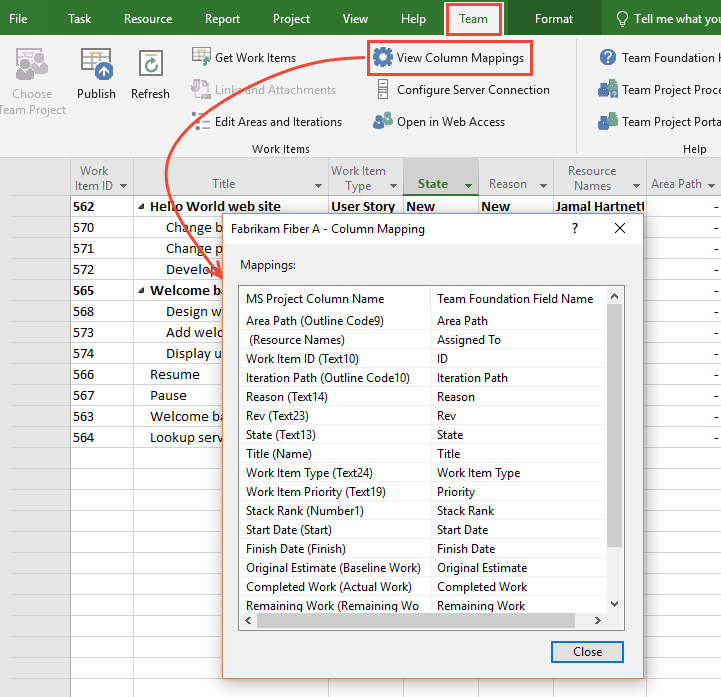The height and width of the screenshot is (697, 721).
Task: Click Configure Server Connection label
Action: pyautogui.click(x=473, y=90)
